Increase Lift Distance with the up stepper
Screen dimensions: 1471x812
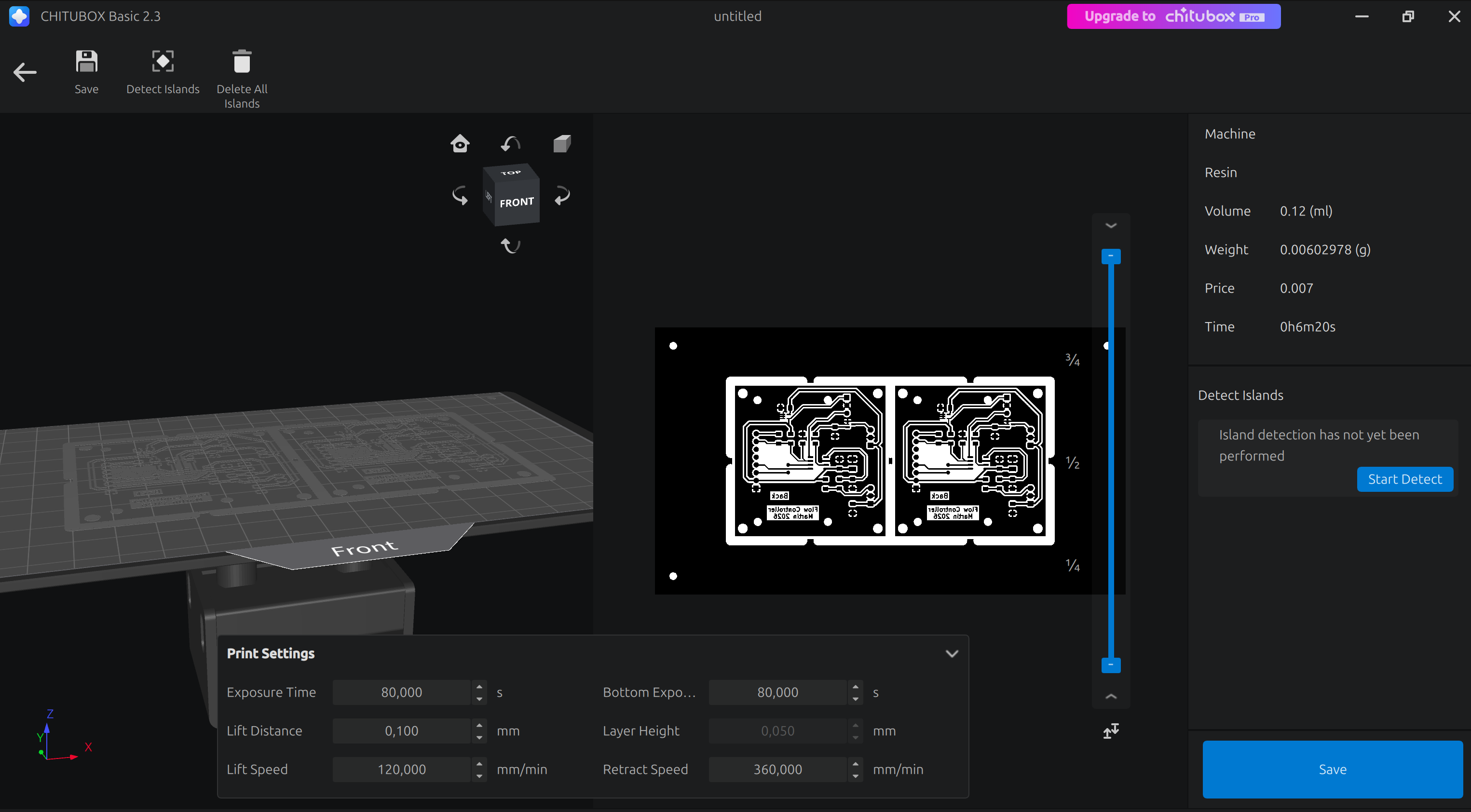tap(479, 725)
